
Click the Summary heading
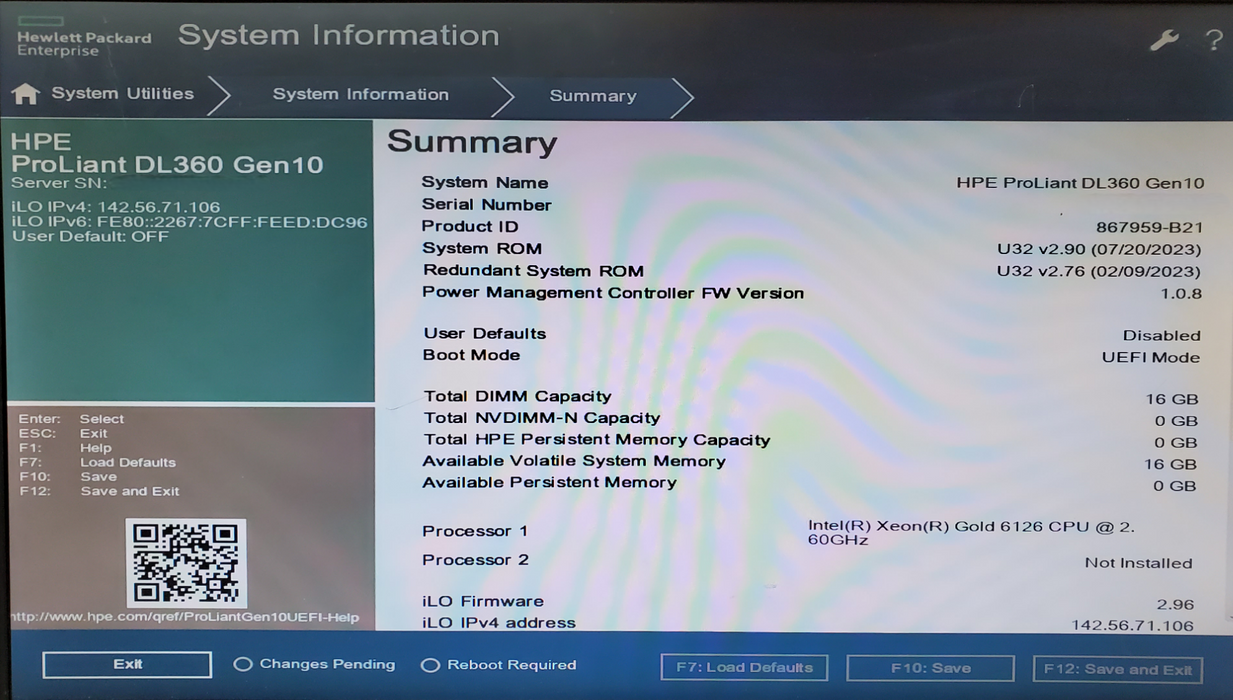472,143
